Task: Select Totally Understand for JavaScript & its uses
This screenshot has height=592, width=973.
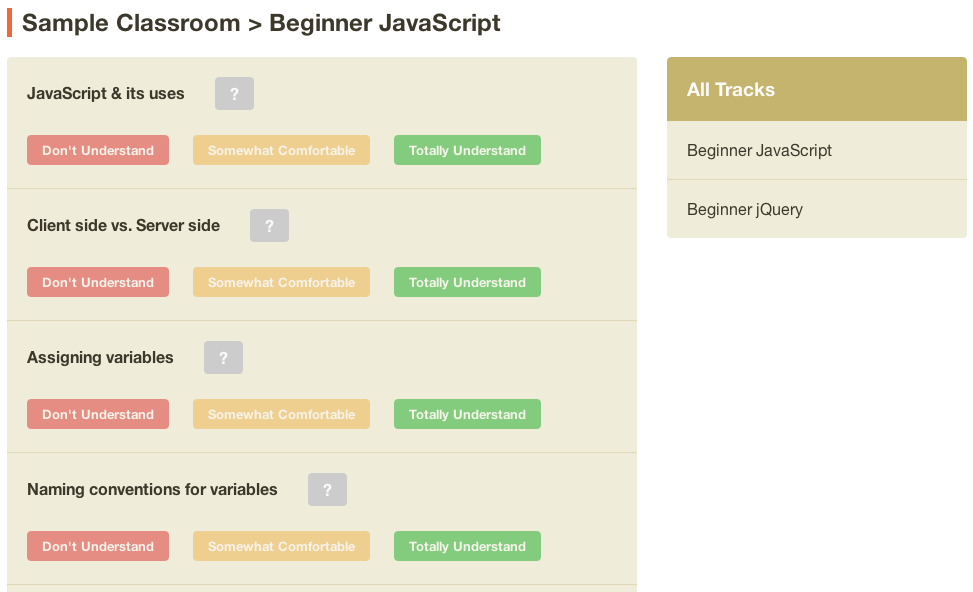Action: coord(467,150)
